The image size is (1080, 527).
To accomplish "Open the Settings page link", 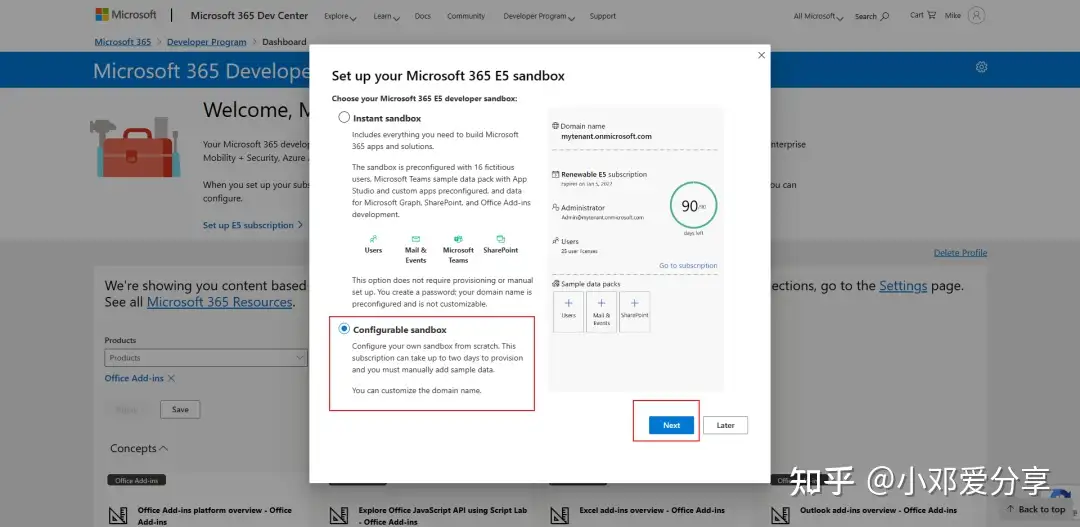I will (903, 286).
